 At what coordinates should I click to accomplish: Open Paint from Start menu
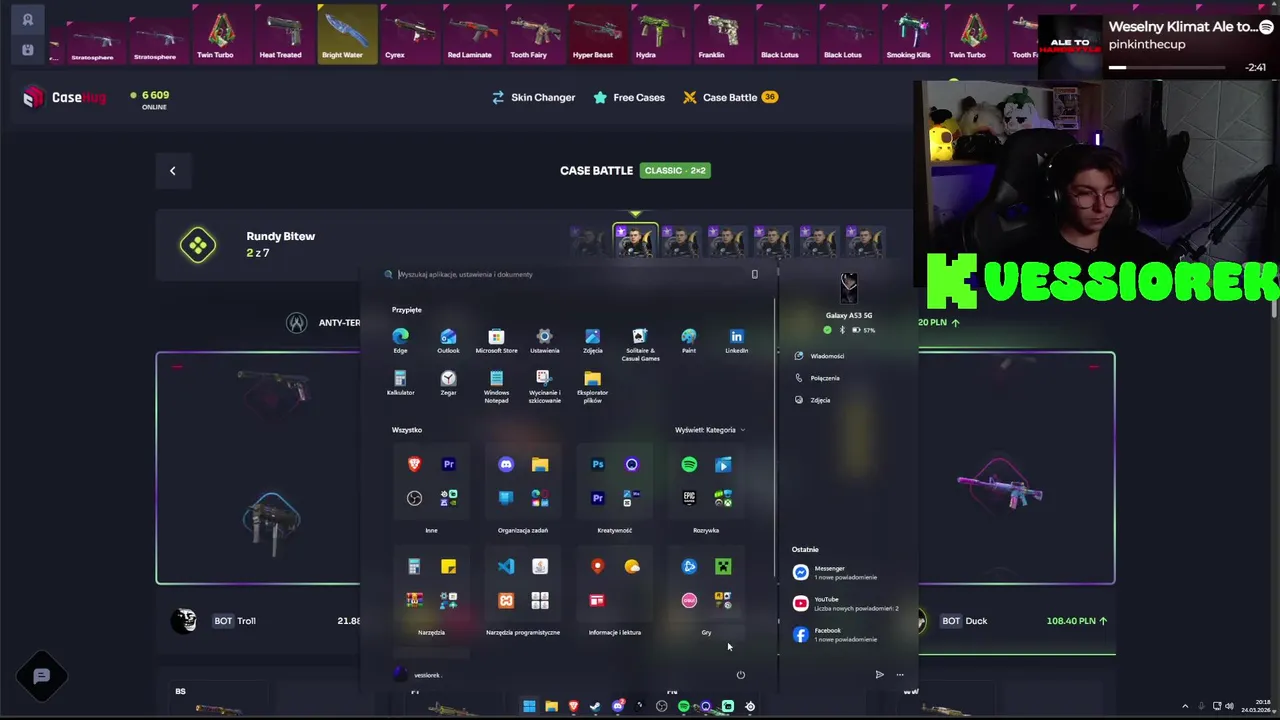[x=688, y=340]
